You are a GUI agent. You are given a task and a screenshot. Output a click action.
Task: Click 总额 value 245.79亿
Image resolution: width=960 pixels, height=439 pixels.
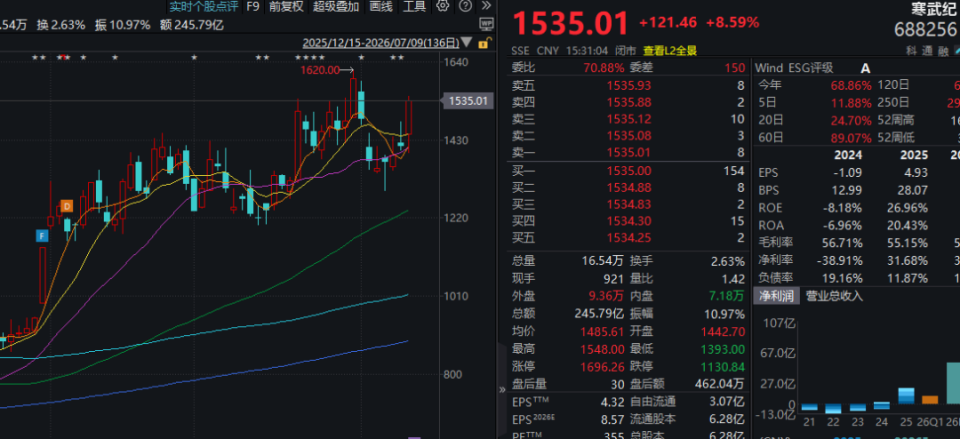point(599,314)
